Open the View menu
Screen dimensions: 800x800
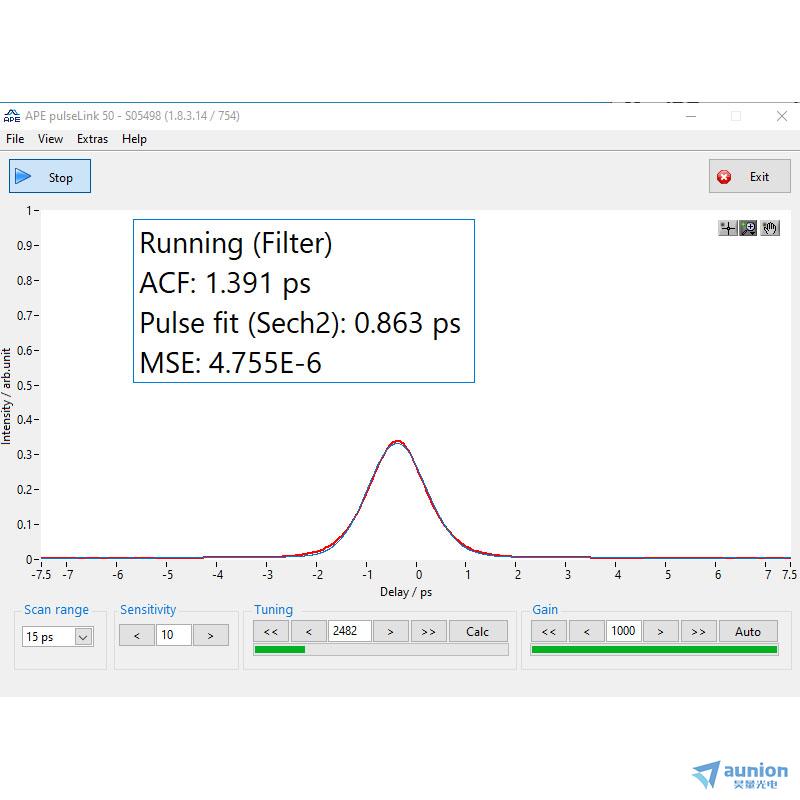[50, 139]
